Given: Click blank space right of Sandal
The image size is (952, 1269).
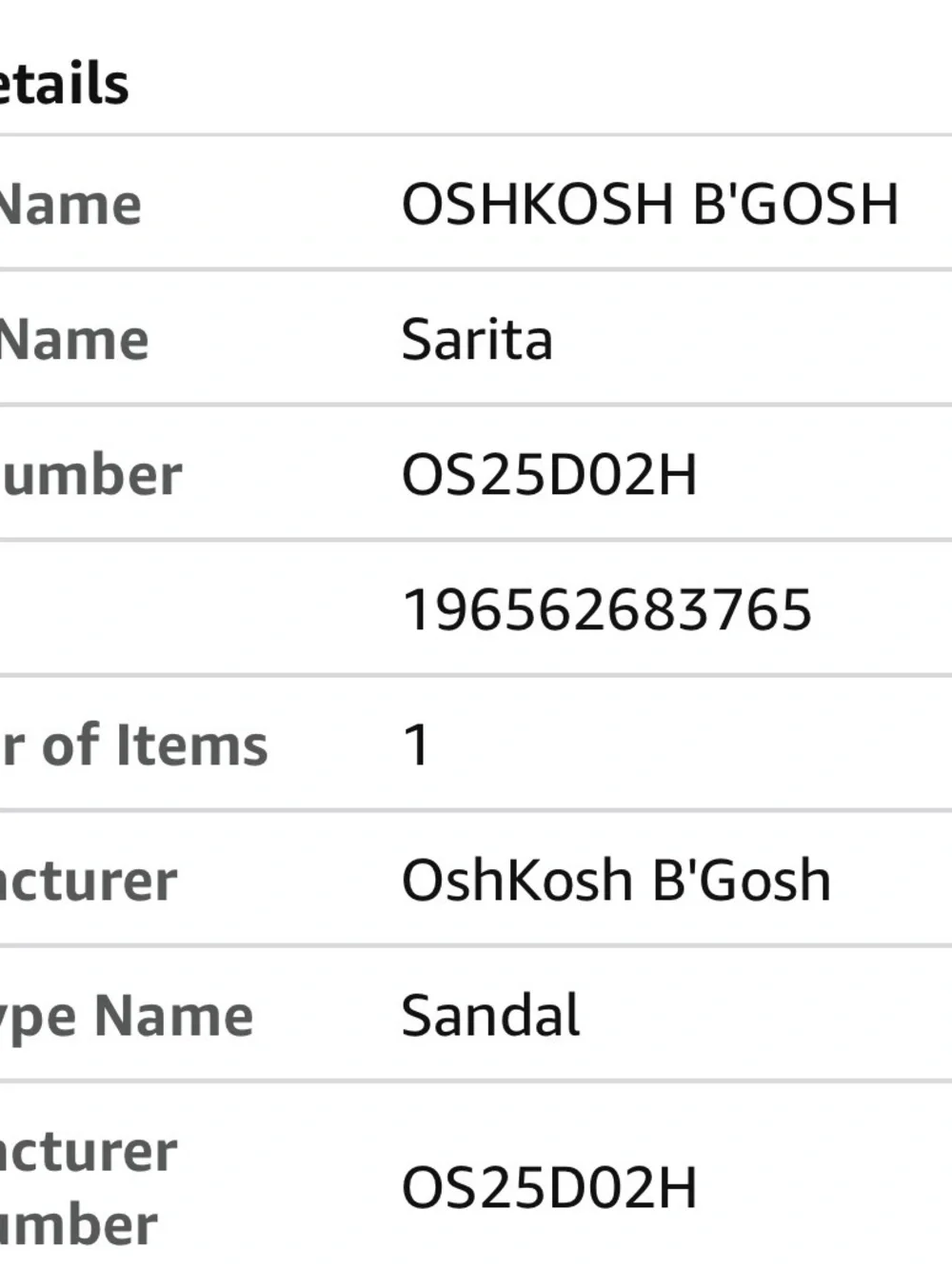Looking at the screenshot, I should click(x=766, y=1016).
